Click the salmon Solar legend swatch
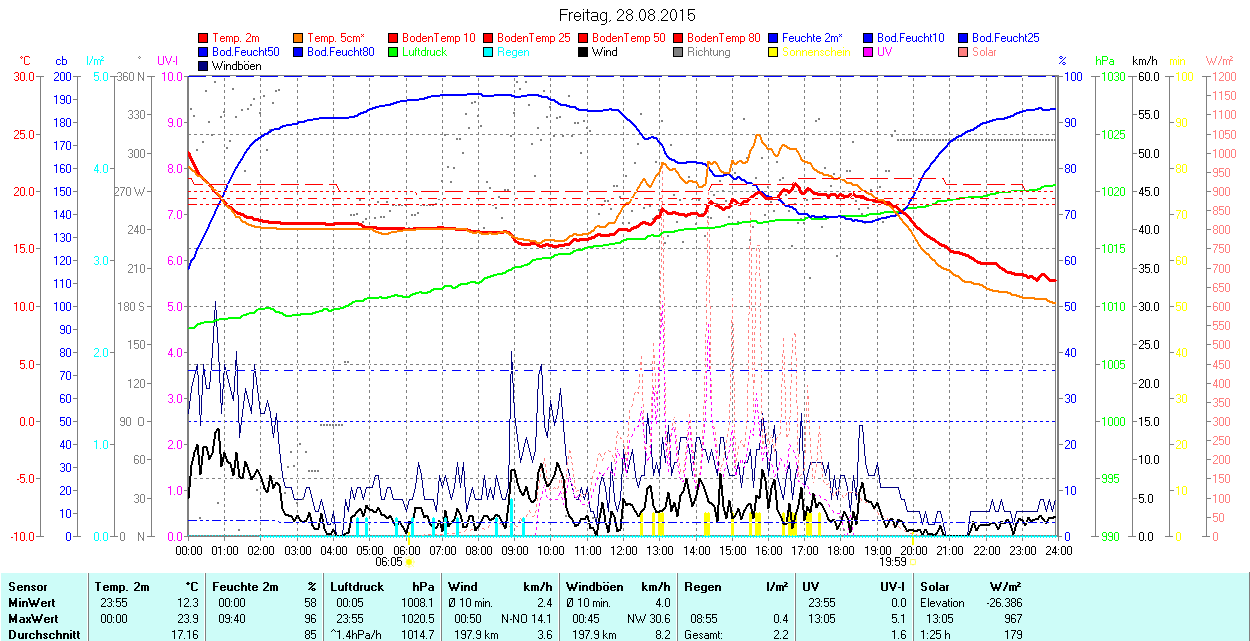This screenshot has width=1250, height=641. (962, 51)
